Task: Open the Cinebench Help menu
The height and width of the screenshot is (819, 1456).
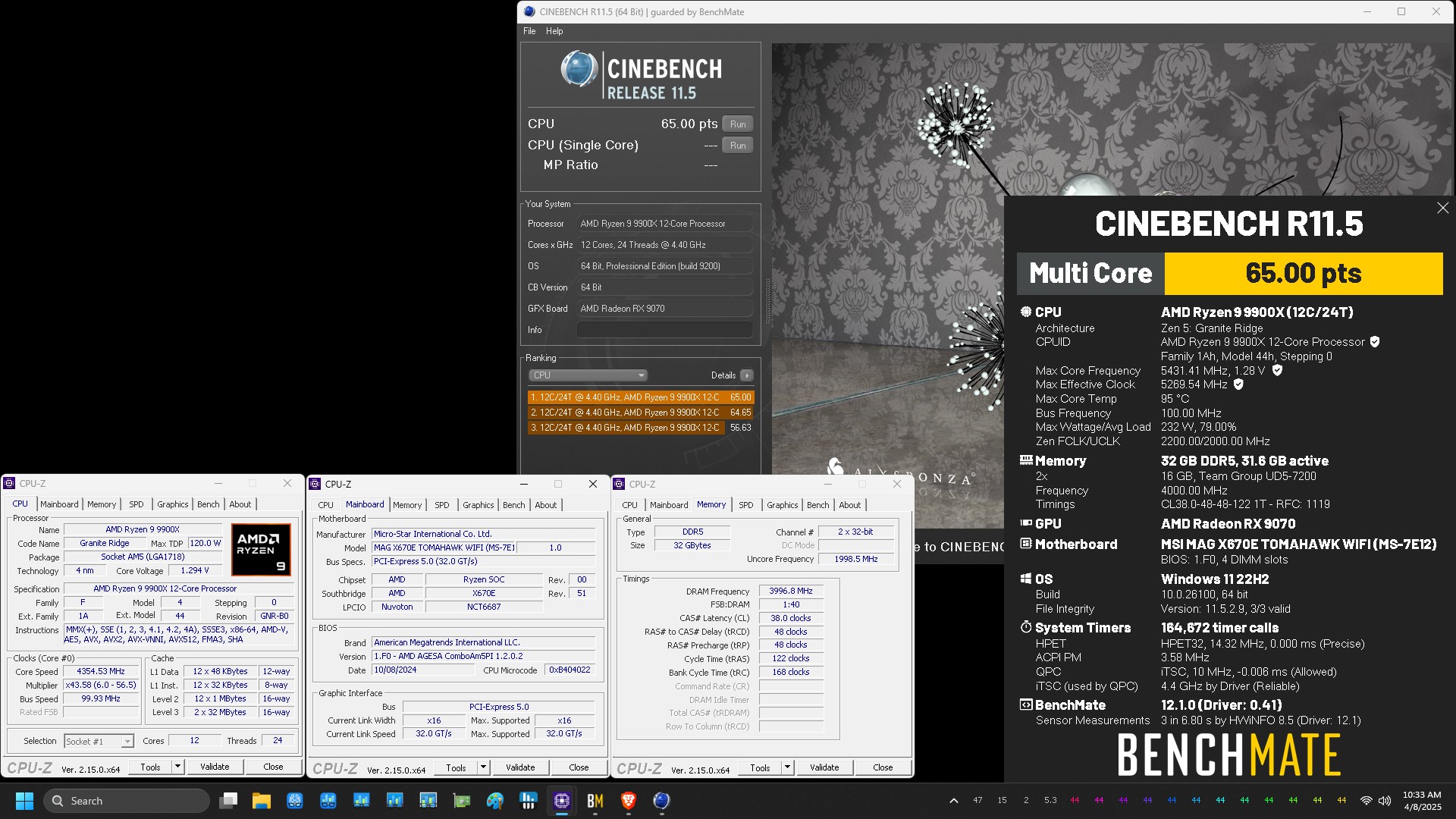Action: point(554,31)
